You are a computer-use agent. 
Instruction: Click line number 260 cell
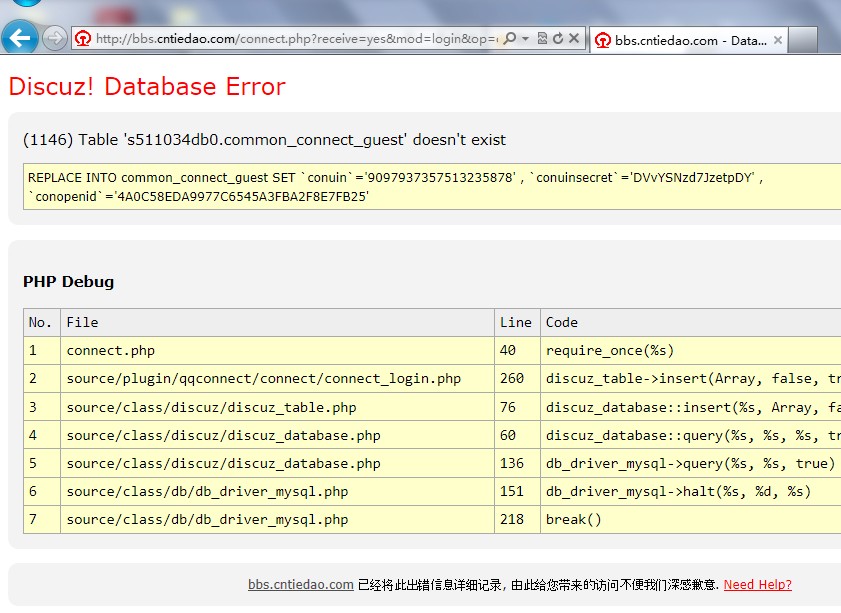pyautogui.click(x=517, y=379)
